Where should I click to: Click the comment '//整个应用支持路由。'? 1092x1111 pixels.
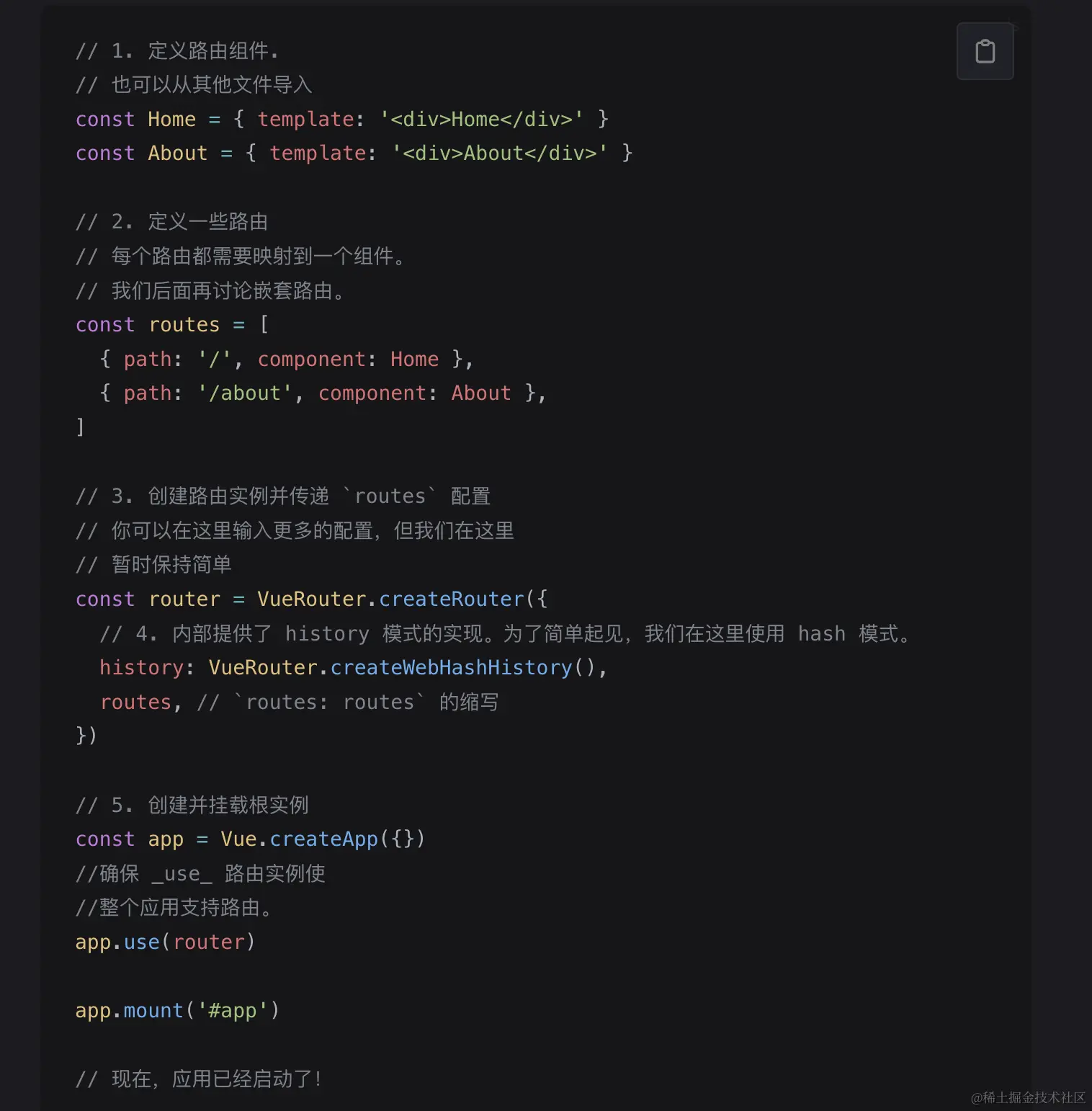[174, 908]
